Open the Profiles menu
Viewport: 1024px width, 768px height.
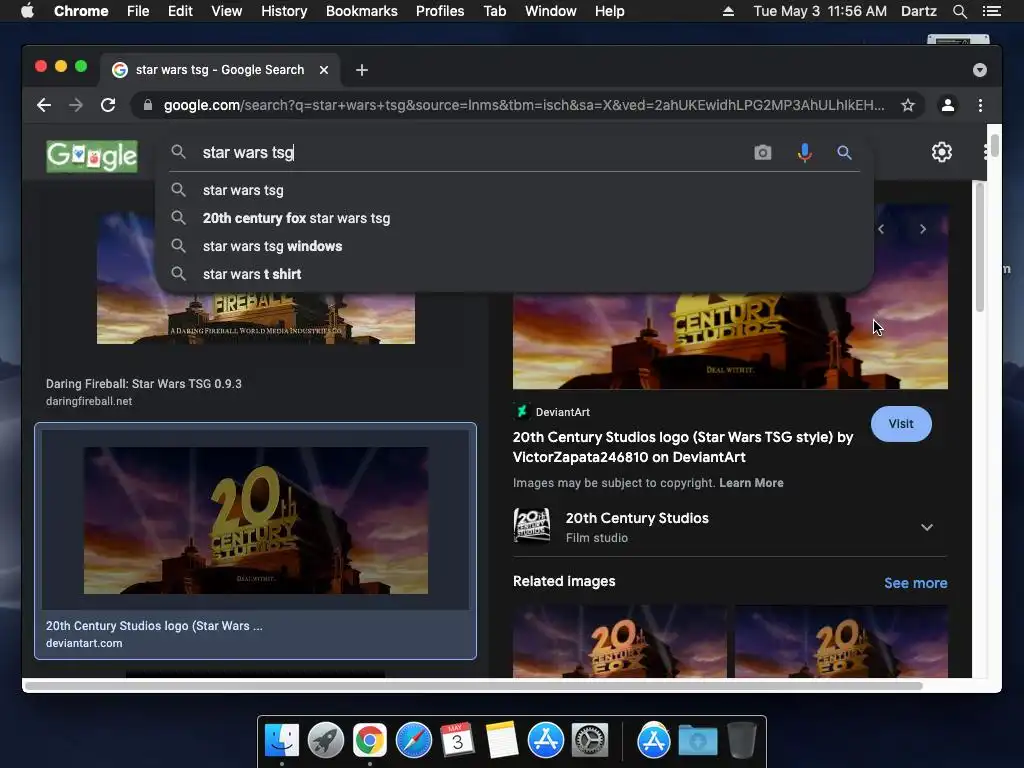[440, 11]
